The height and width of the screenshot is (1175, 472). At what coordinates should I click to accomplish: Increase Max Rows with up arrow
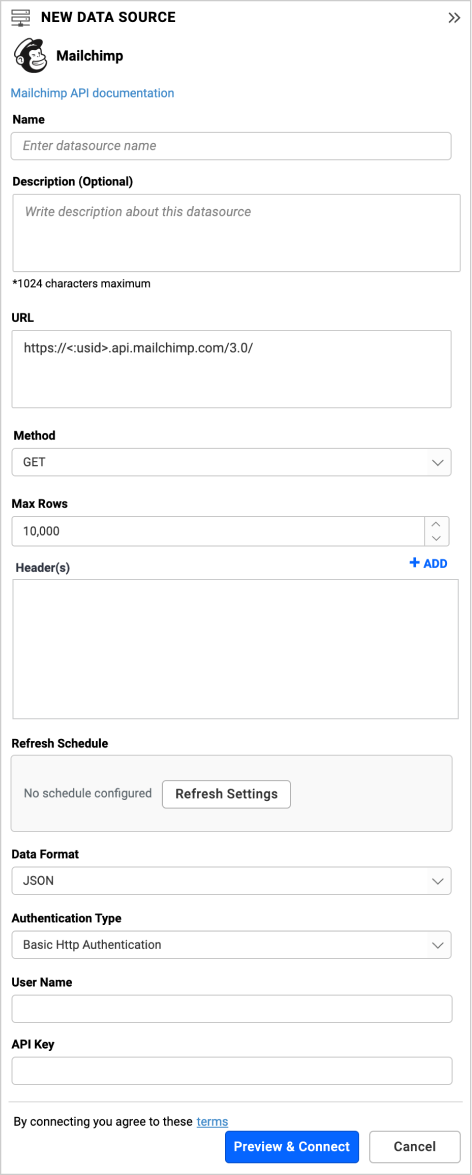438,524
